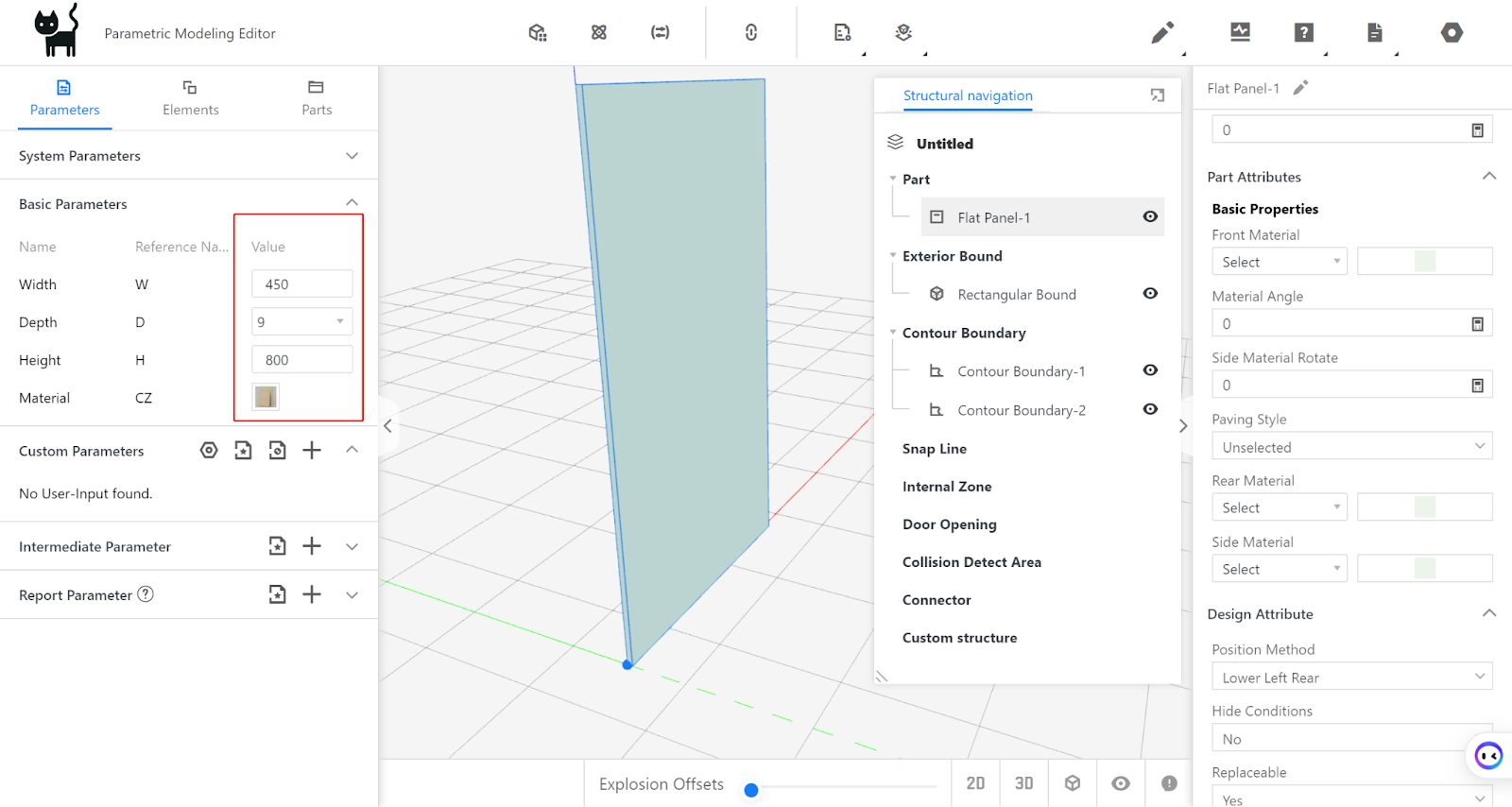The height and width of the screenshot is (807, 1512).
Task: Open the Position Method dropdown
Action: click(1351, 677)
